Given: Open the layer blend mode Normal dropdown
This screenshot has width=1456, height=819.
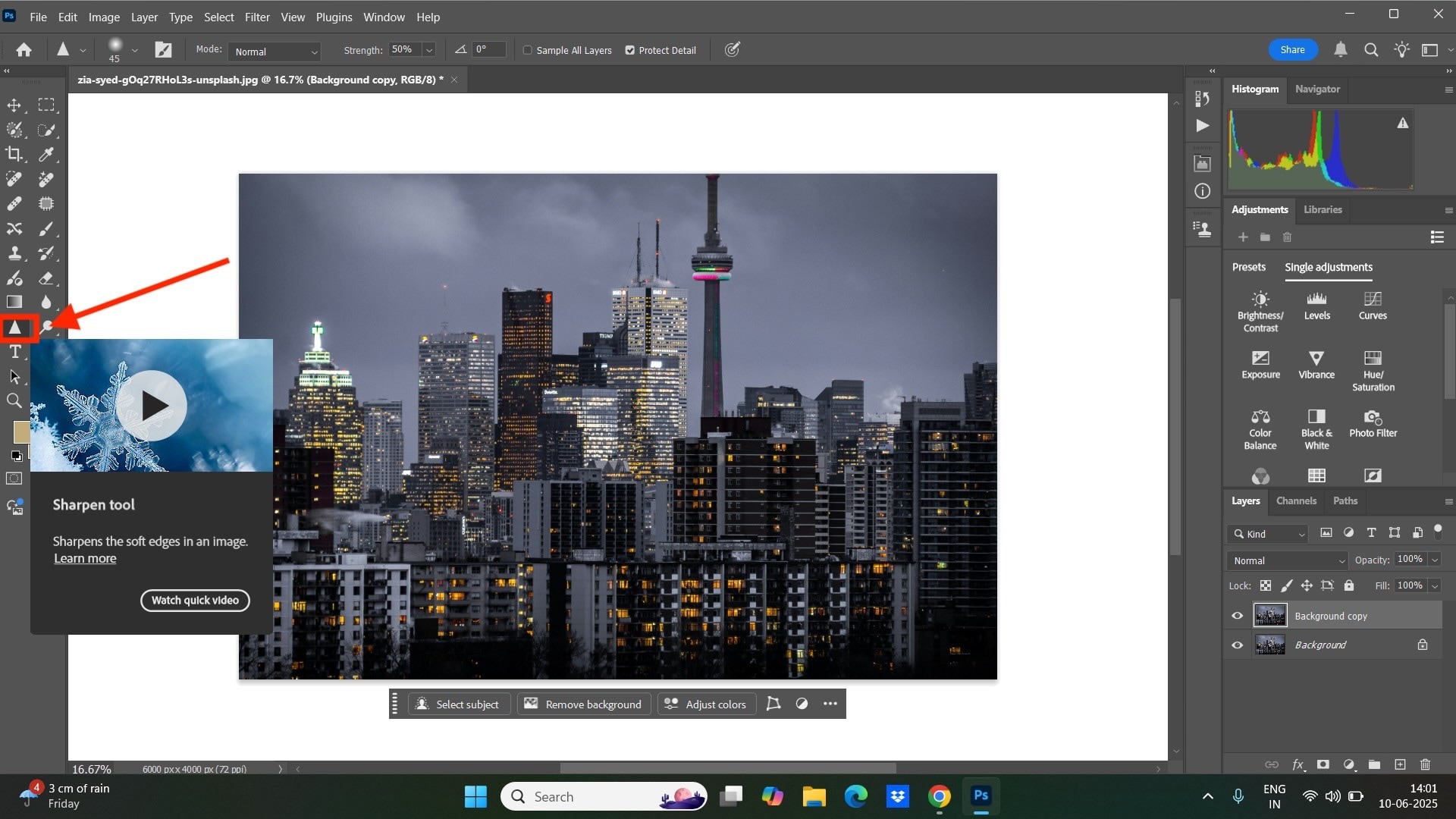Looking at the screenshot, I should click(x=1288, y=560).
